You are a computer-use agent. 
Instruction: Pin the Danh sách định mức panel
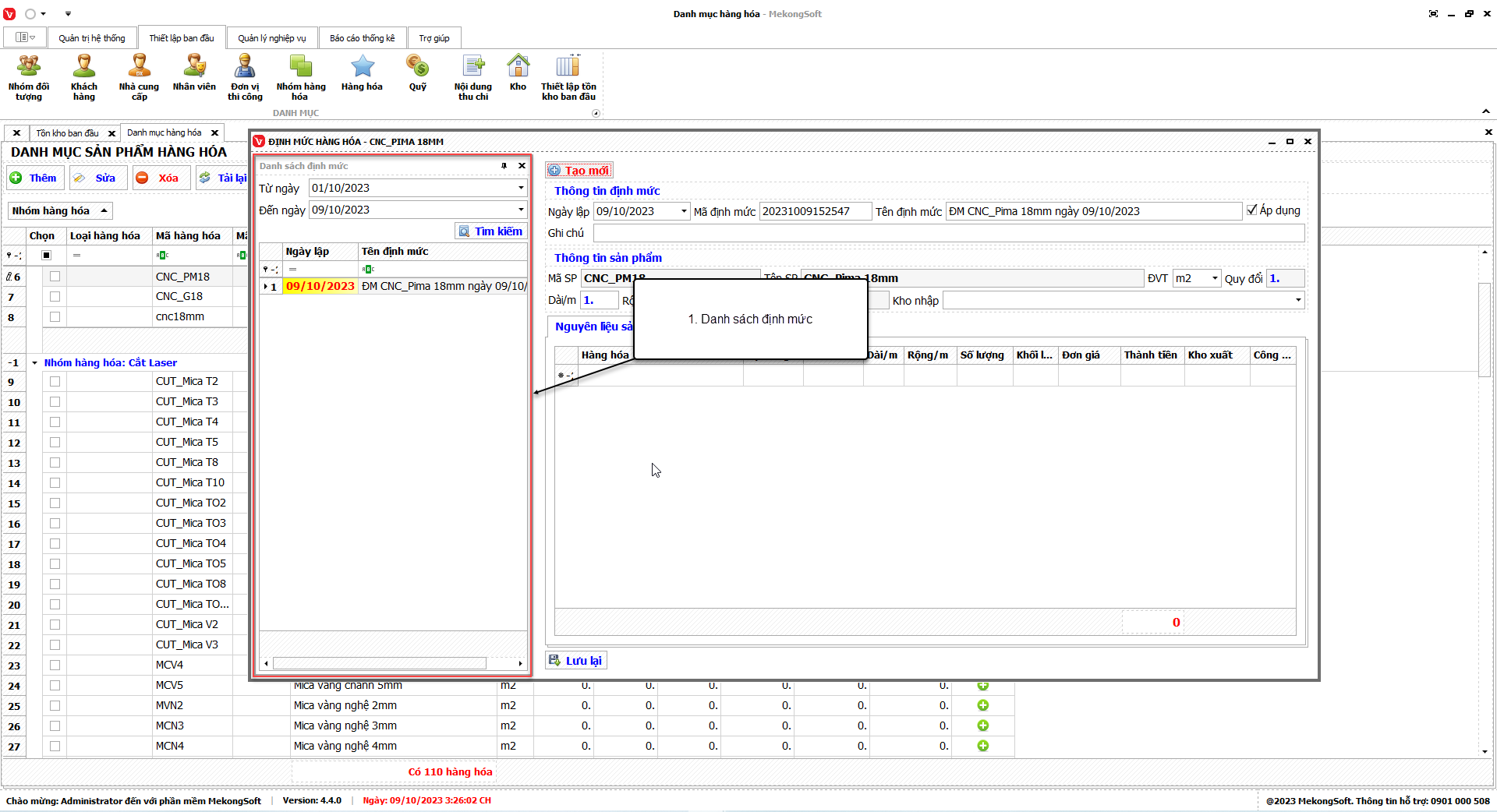tap(504, 166)
